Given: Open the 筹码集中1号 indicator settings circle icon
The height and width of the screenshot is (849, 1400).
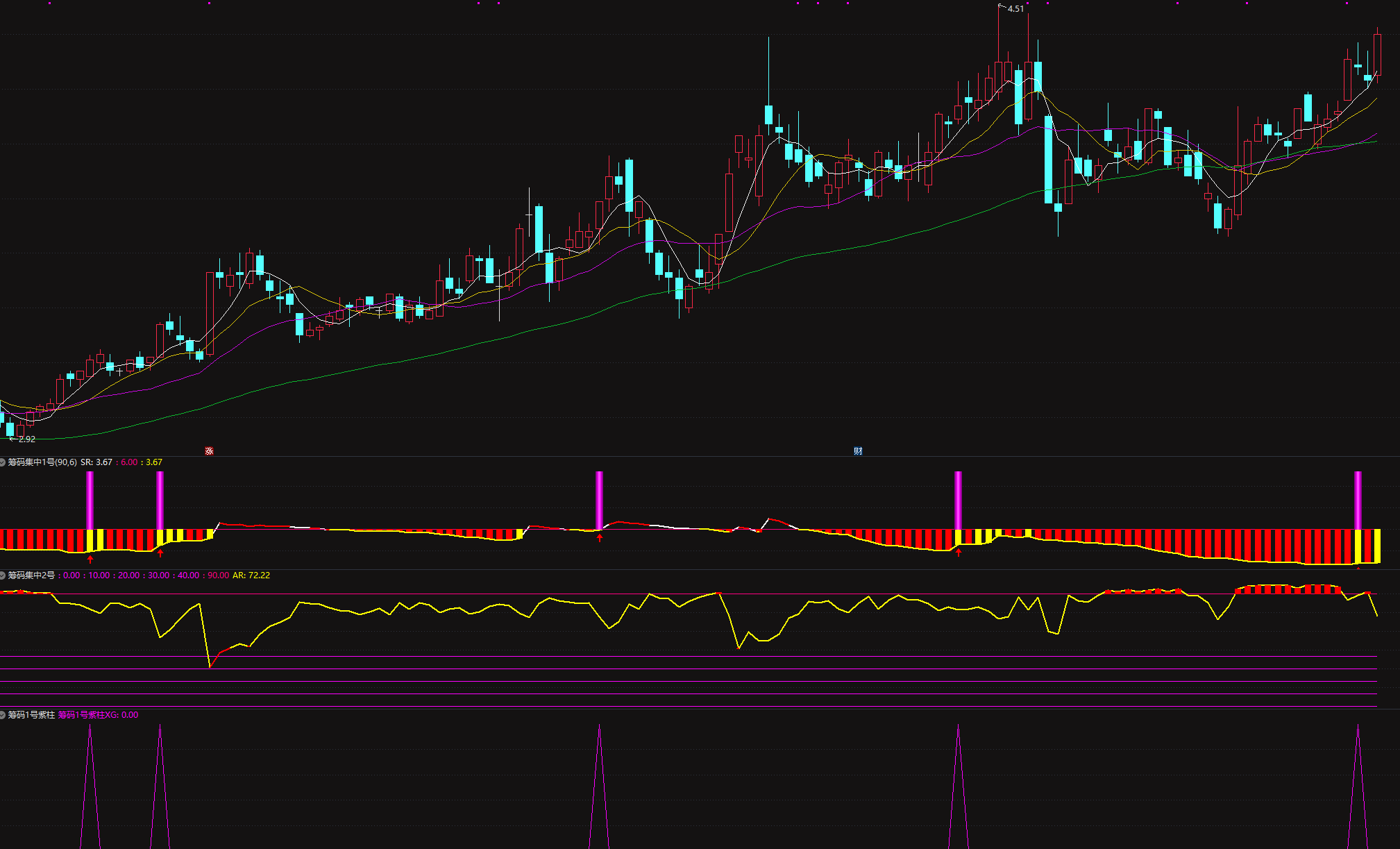Looking at the screenshot, I should [3, 462].
